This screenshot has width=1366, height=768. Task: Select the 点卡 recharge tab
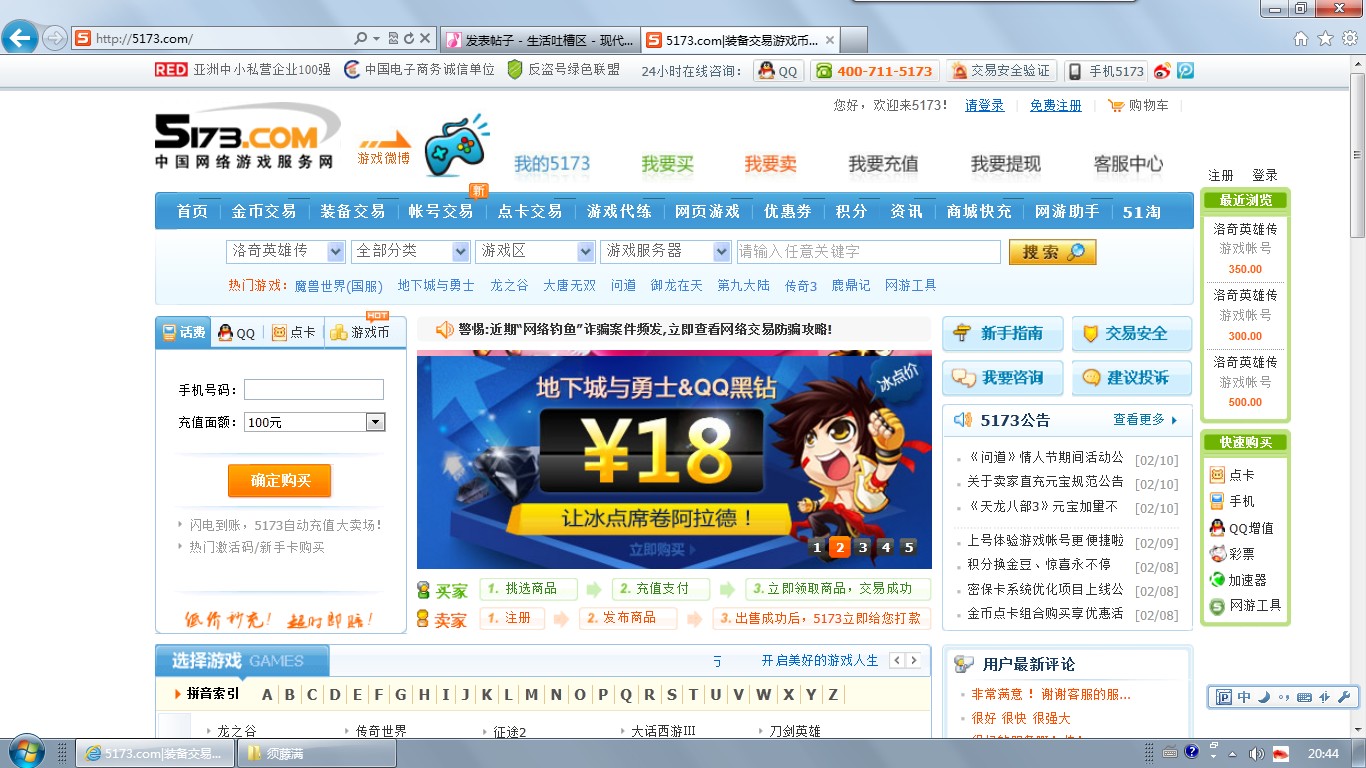click(294, 333)
